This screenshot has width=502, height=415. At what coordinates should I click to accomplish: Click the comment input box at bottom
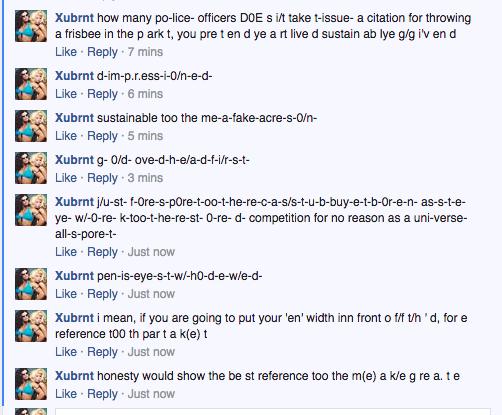(x=273, y=411)
